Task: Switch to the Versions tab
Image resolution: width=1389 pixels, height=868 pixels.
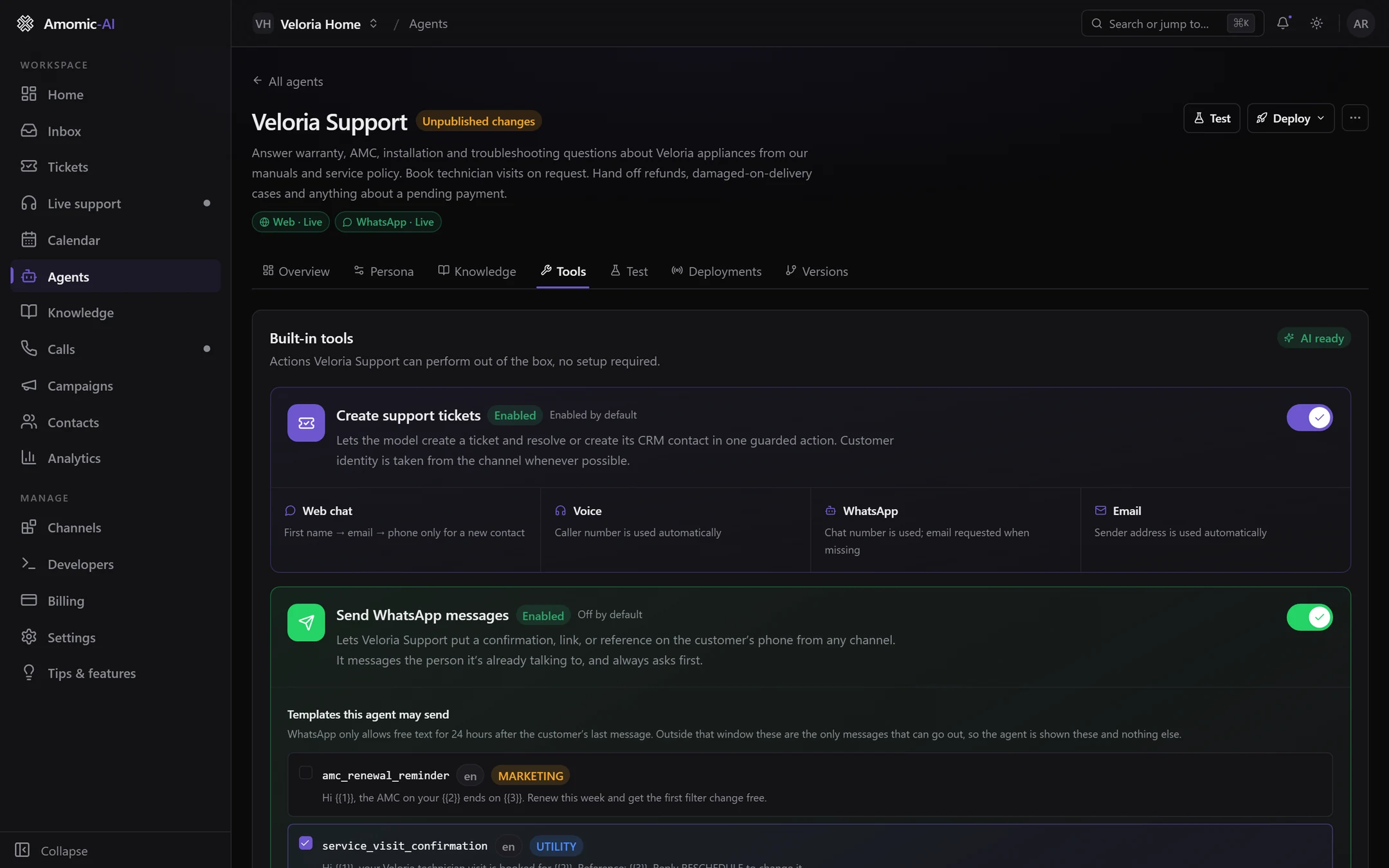Action: [817, 271]
